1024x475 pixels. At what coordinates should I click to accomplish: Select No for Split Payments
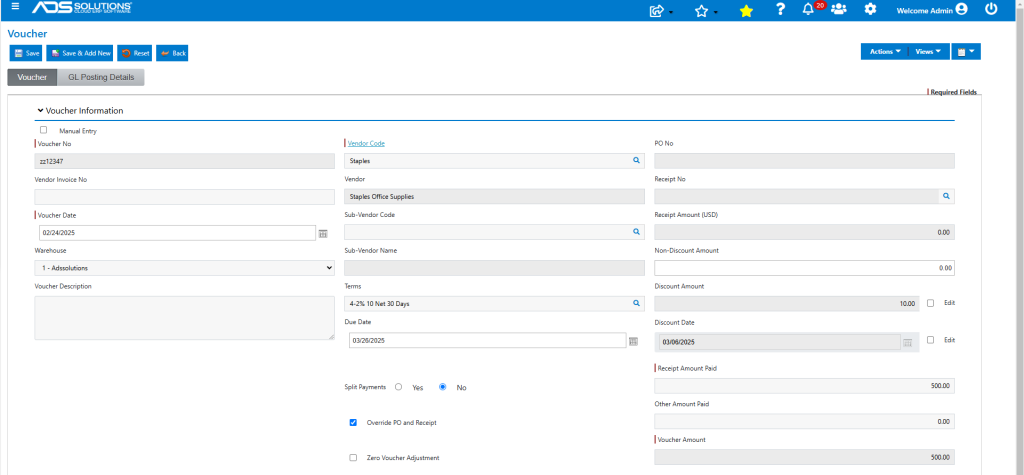point(443,387)
